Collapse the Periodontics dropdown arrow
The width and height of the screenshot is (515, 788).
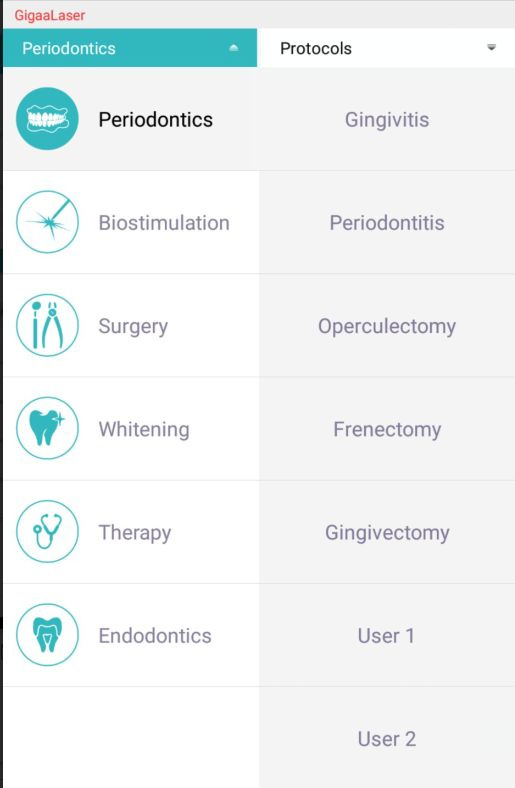233,48
